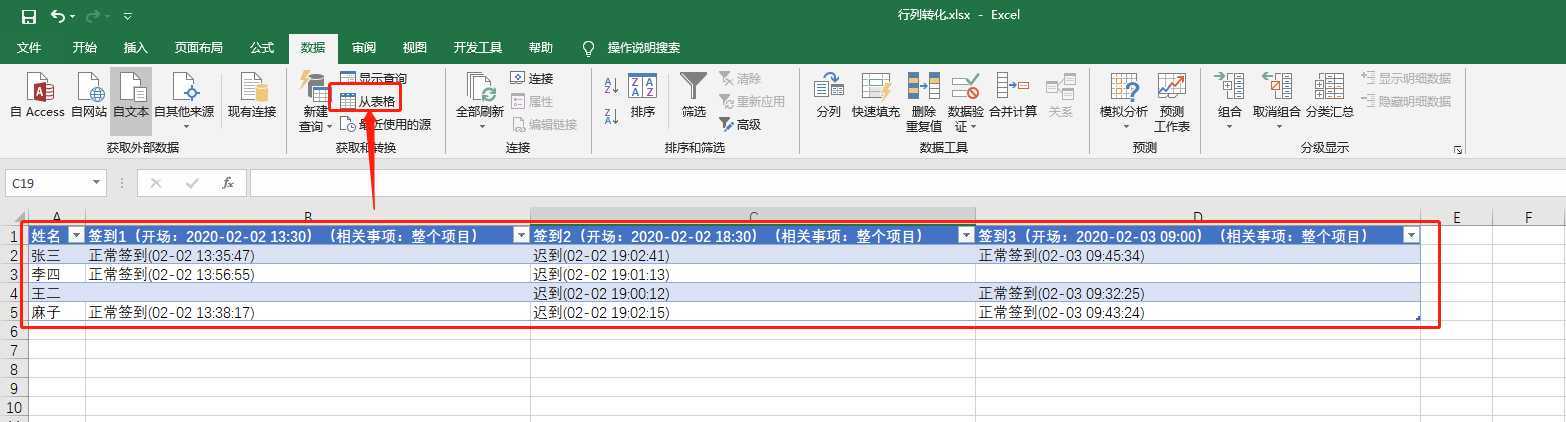The width and height of the screenshot is (1566, 422).
Task: Open Recent Sources (最近使用的源)
Action: pos(385,124)
